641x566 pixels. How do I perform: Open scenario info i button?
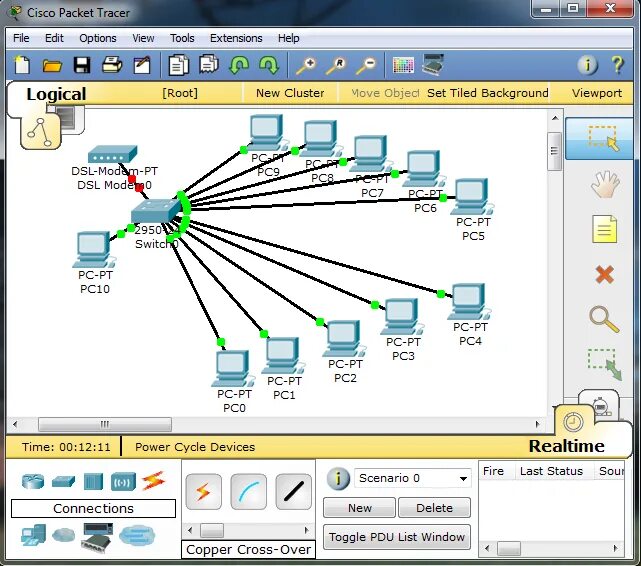(x=338, y=478)
